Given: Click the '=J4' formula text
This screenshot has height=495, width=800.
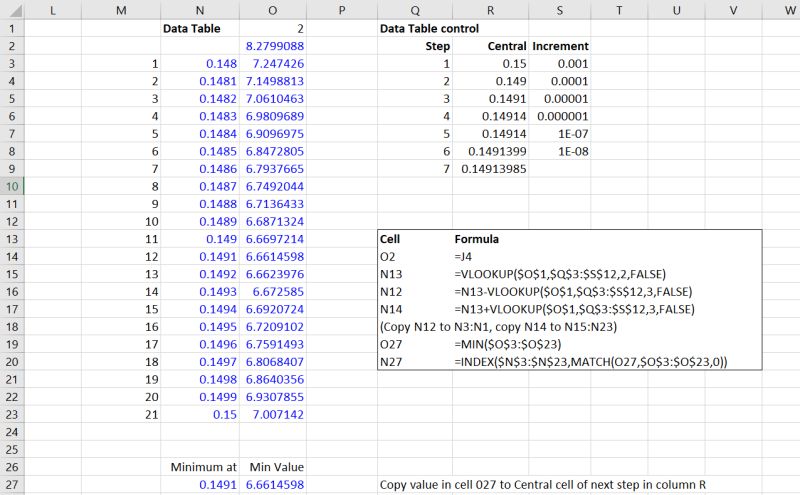Looking at the screenshot, I should click(463, 257).
